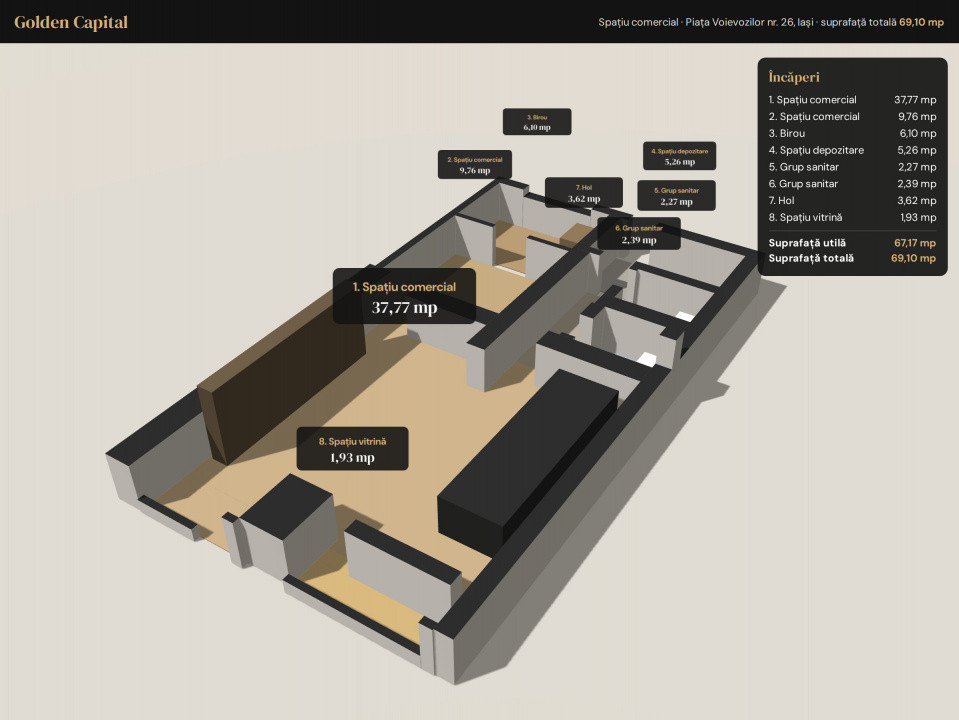This screenshot has height=720, width=959.
Task: Select the 3. Birou callout above the plan
Action: (537, 122)
